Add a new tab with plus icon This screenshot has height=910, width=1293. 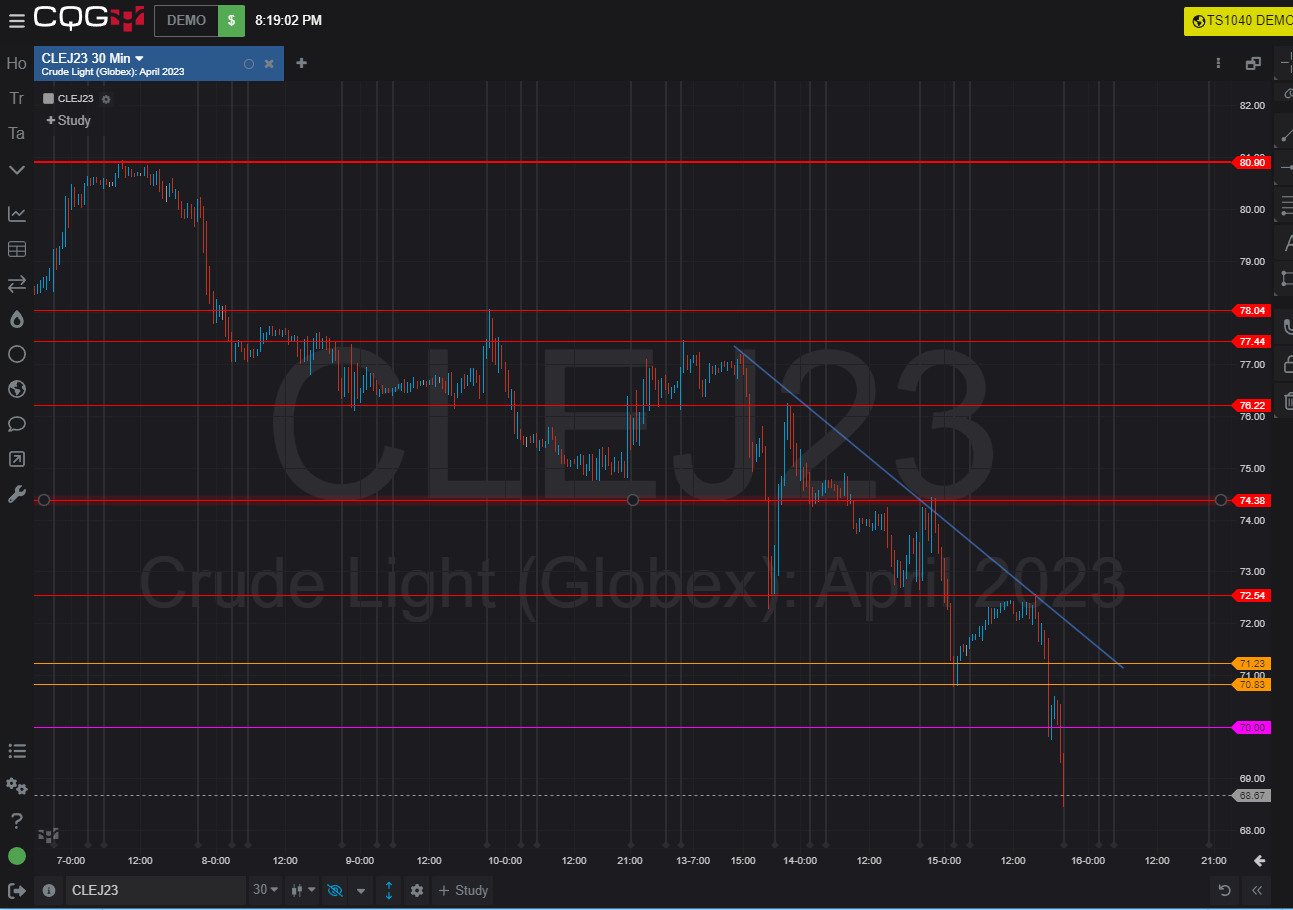[301, 63]
